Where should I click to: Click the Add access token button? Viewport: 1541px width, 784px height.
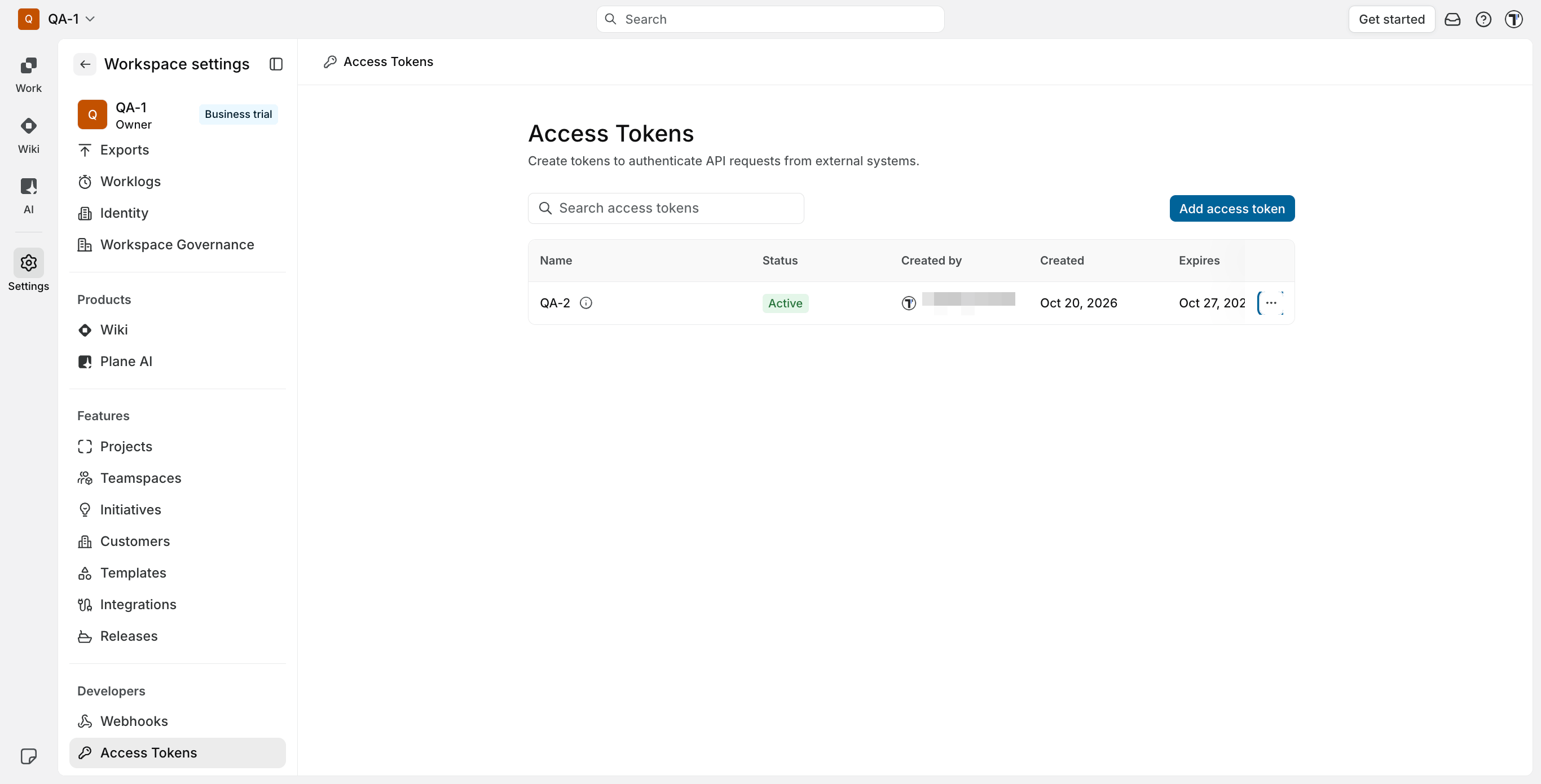1232,209
